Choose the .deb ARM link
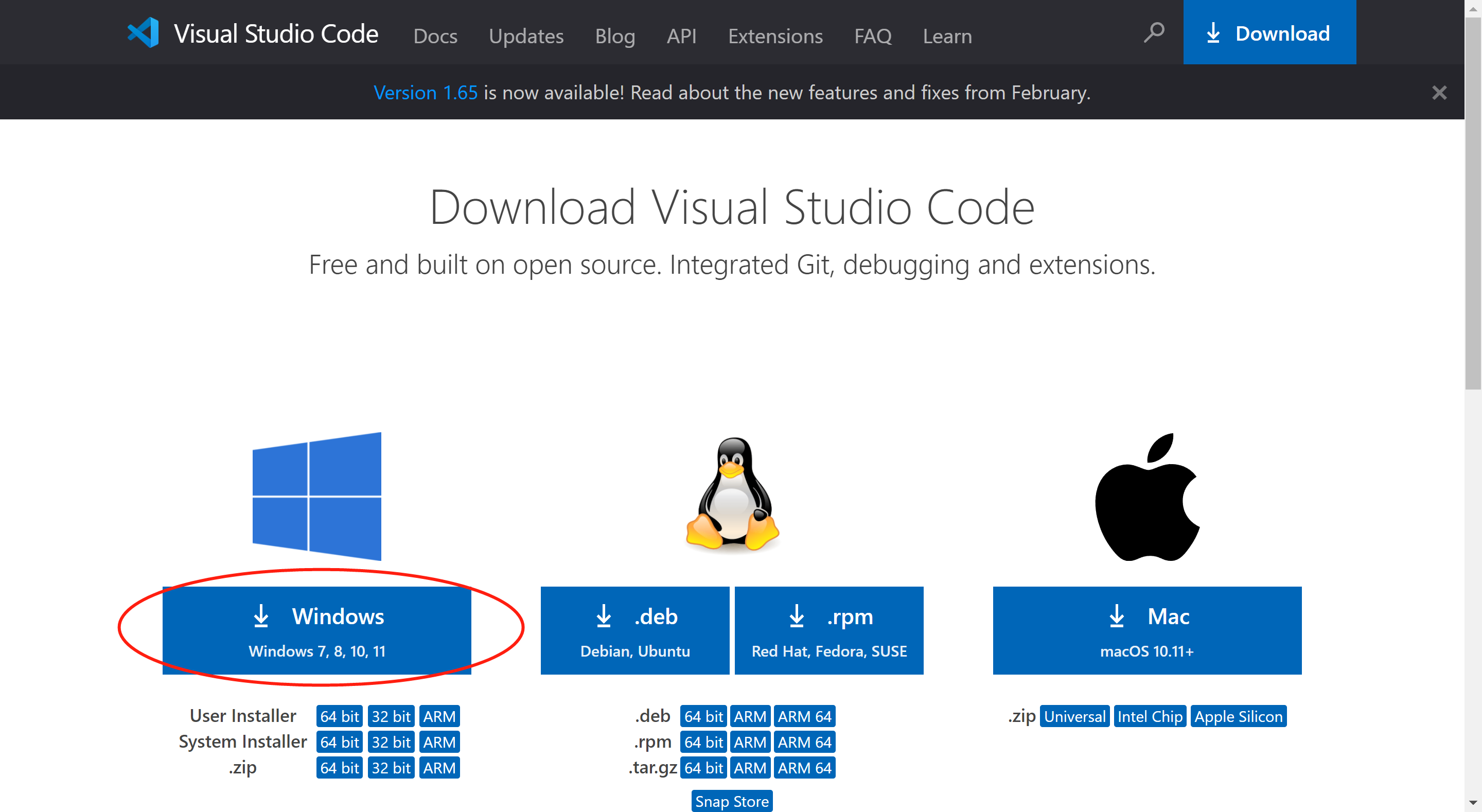 coord(750,716)
